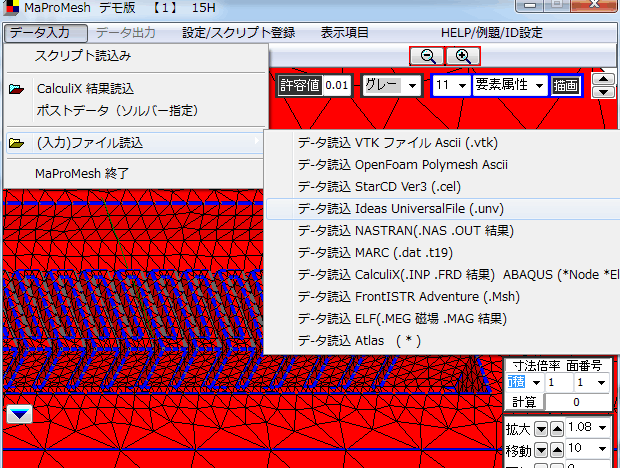Click the 計算 result field showing 0

point(577,402)
